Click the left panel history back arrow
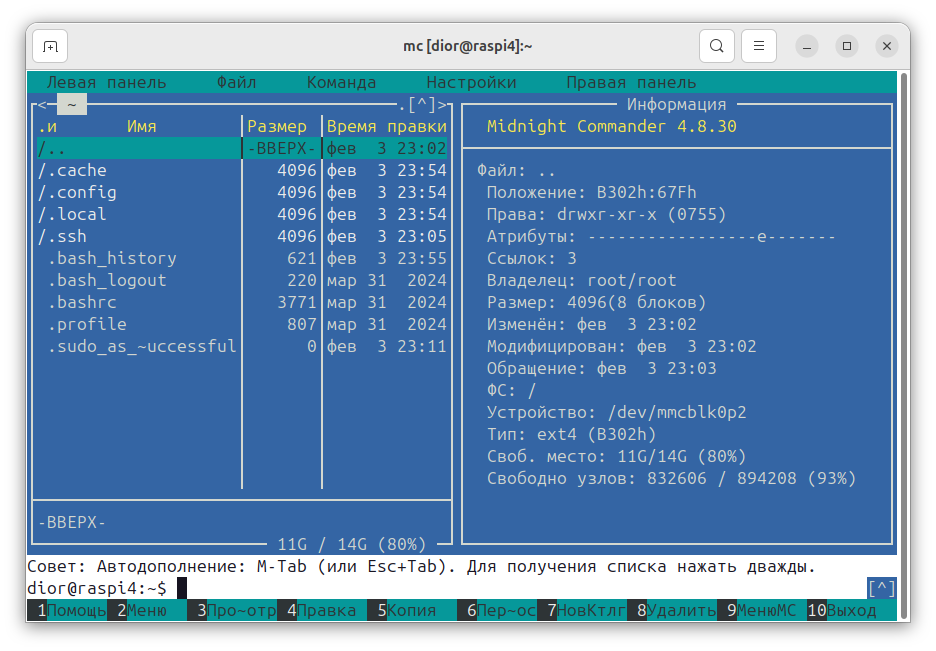This screenshot has width=936, height=651. [x=42, y=105]
